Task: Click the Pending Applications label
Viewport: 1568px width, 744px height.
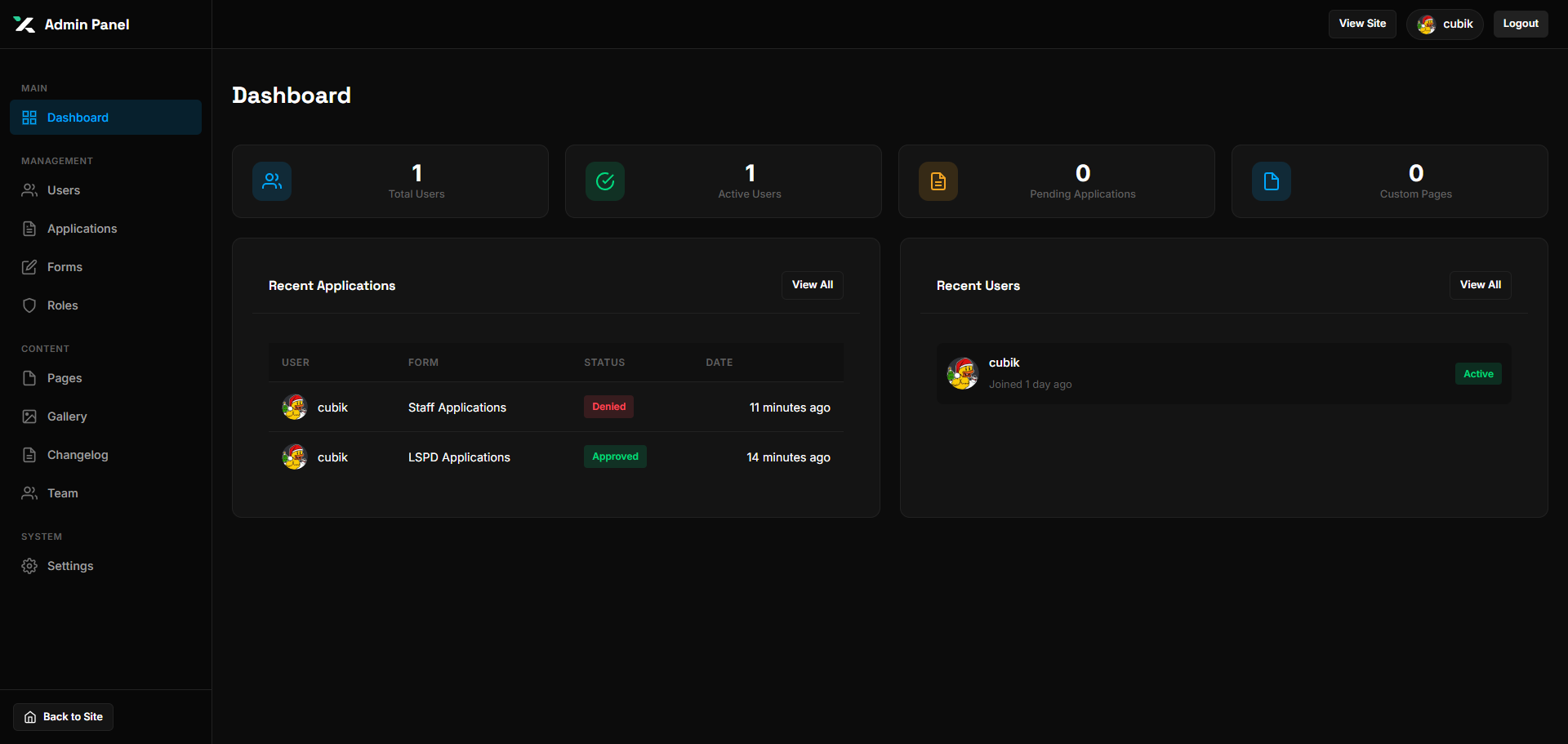Action: 1083,194
